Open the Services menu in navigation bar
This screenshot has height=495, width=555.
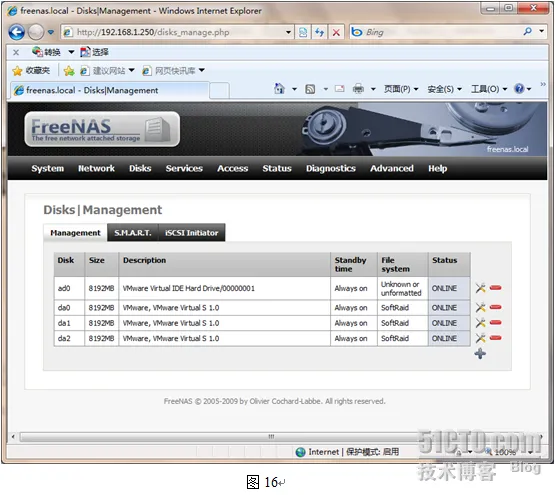(x=184, y=169)
